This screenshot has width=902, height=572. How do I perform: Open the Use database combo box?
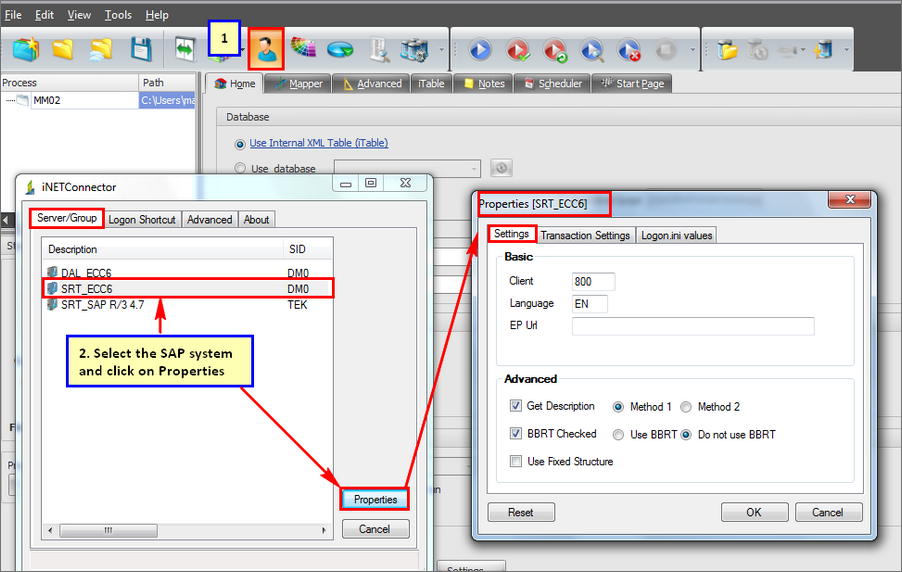pyautogui.click(x=407, y=168)
